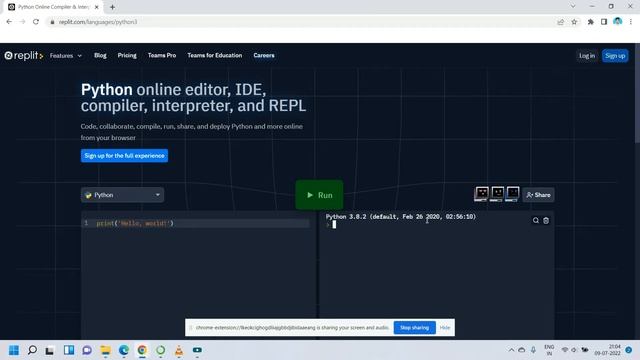Open the Chrome tab search chevron
This screenshot has height=360, width=640.
pos(573,7)
